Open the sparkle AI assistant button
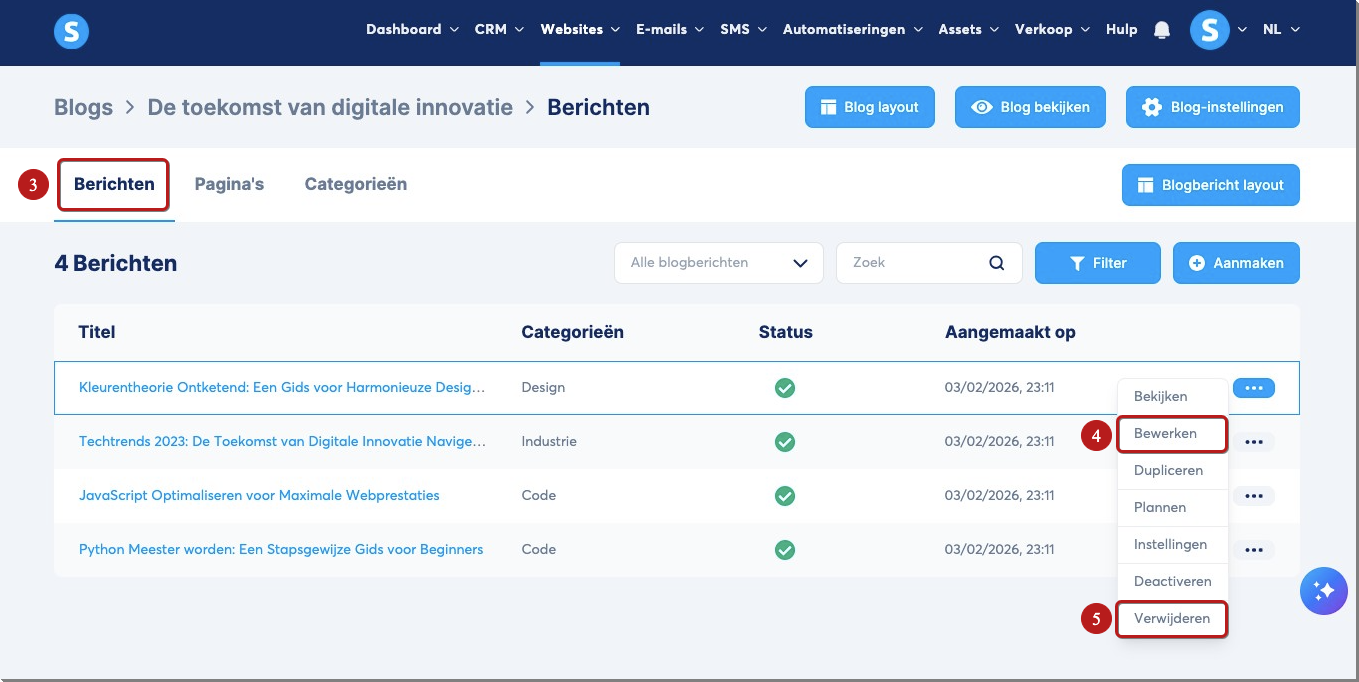 [1324, 591]
